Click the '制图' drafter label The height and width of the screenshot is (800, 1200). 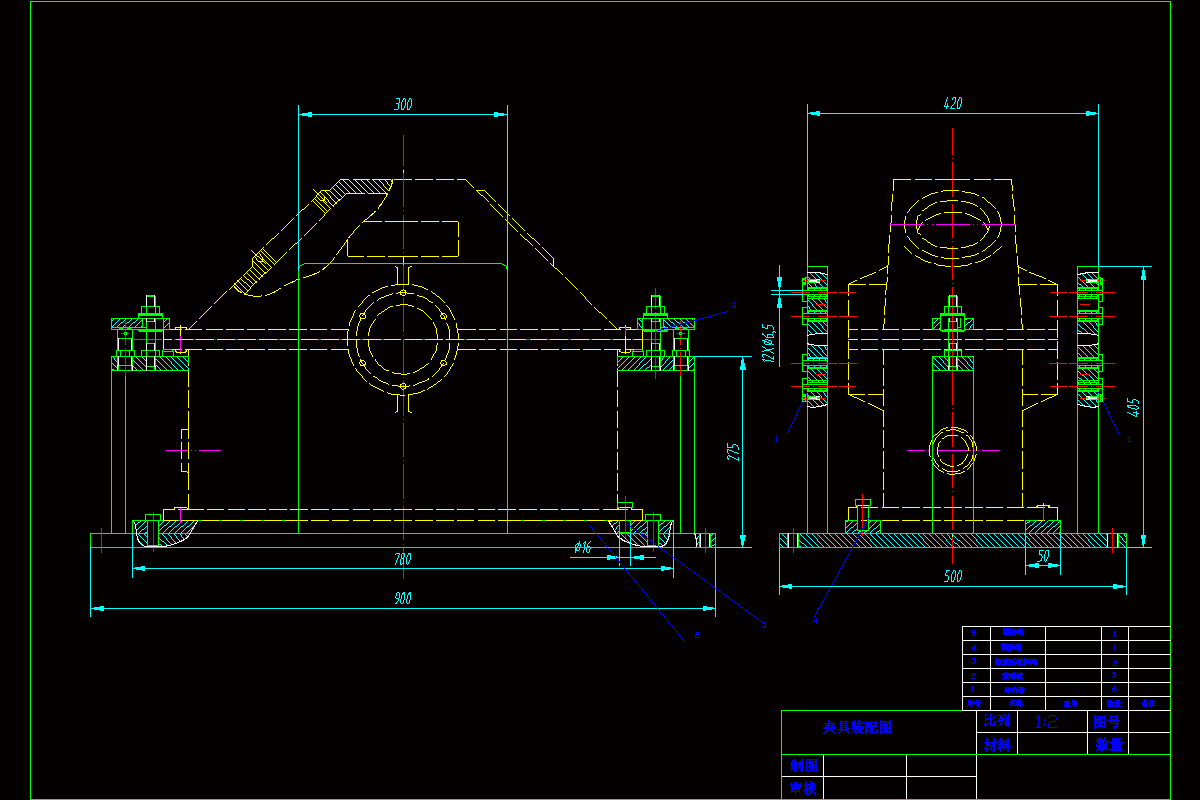point(804,765)
